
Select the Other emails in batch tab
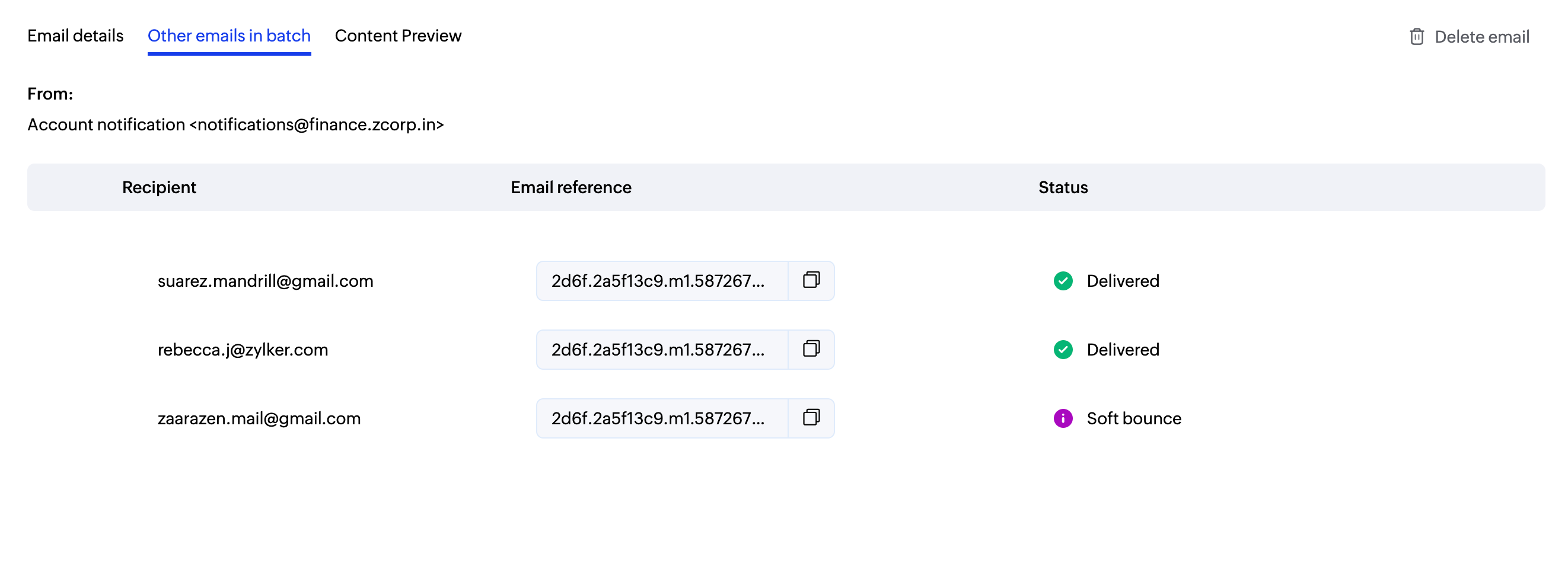point(228,36)
